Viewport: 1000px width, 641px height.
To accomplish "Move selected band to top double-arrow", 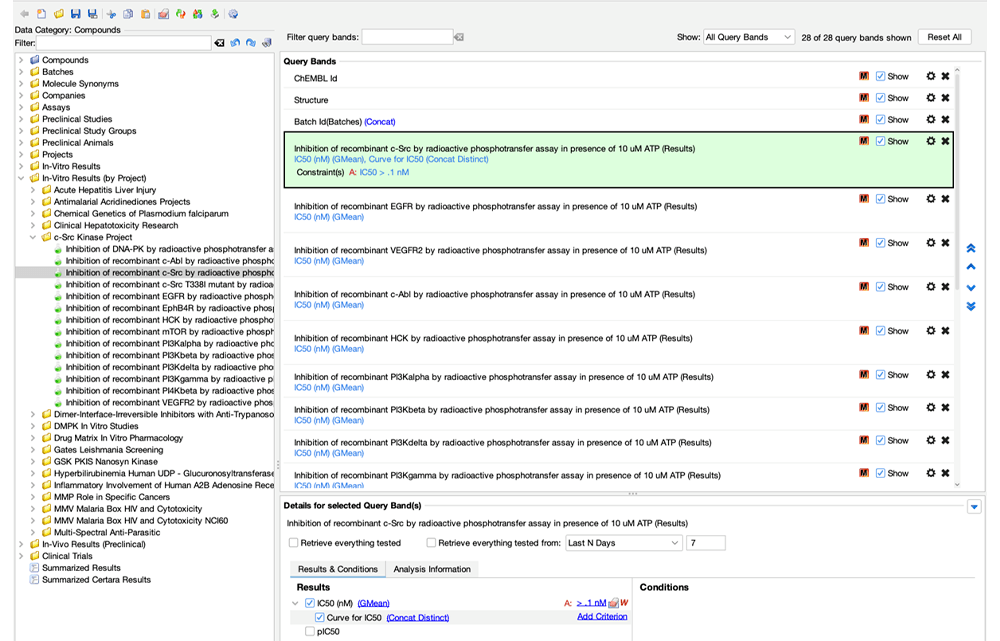I will (971, 248).
